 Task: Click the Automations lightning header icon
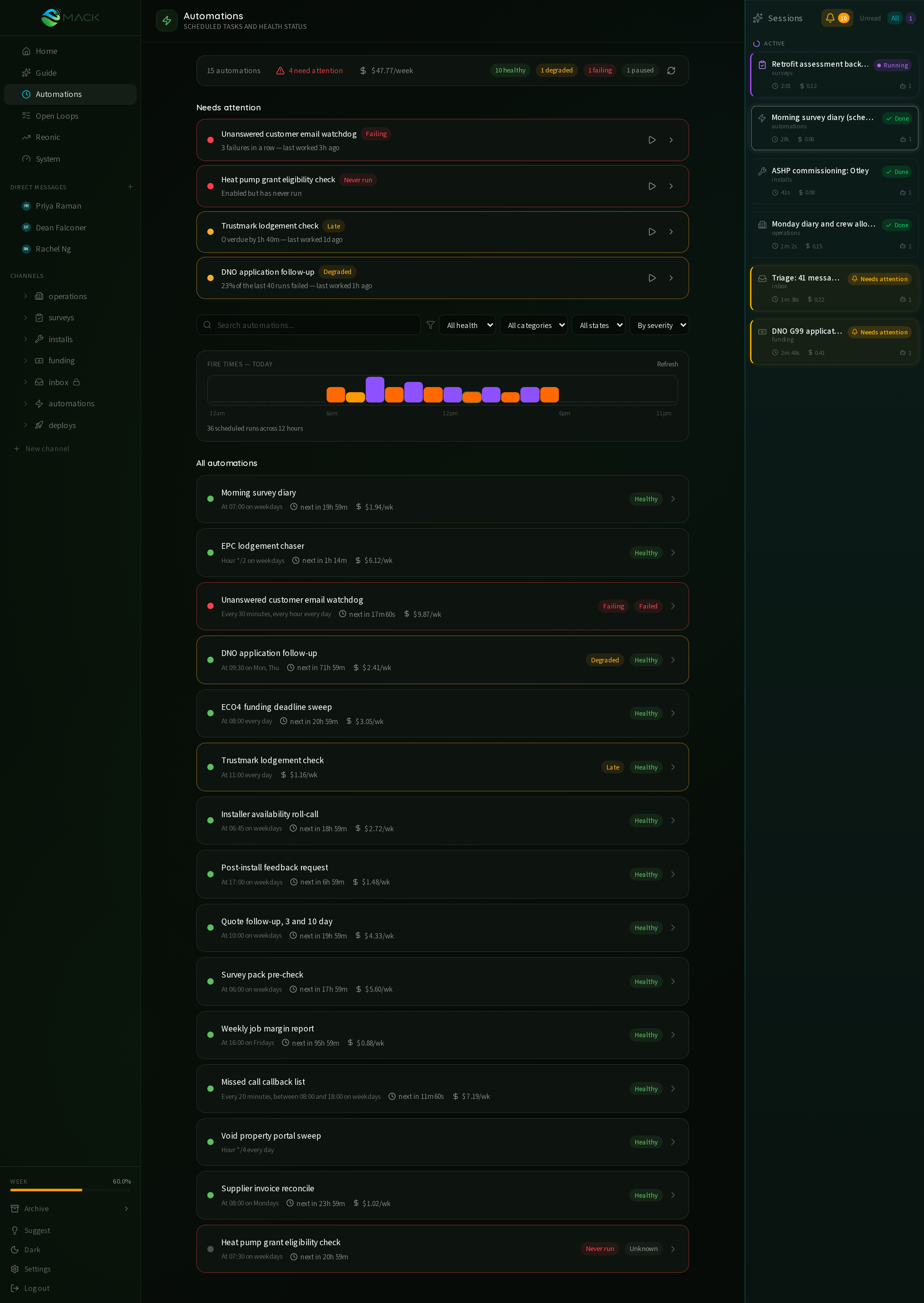coord(167,21)
